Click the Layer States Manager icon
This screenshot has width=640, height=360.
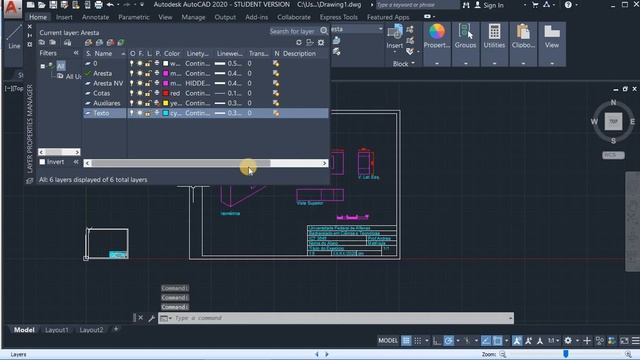tap(67, 42)
